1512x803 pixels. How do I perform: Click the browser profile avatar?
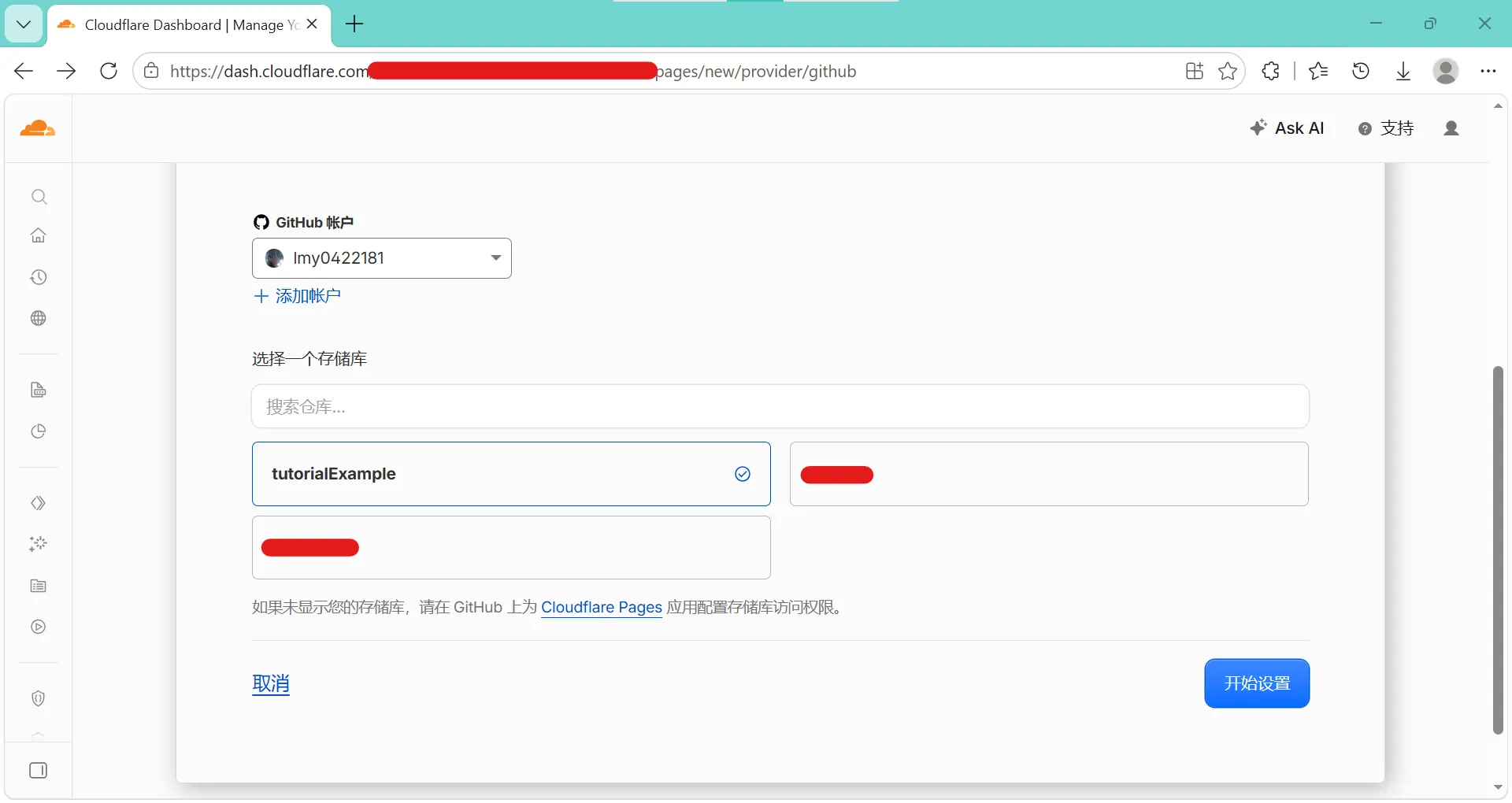1446,71
